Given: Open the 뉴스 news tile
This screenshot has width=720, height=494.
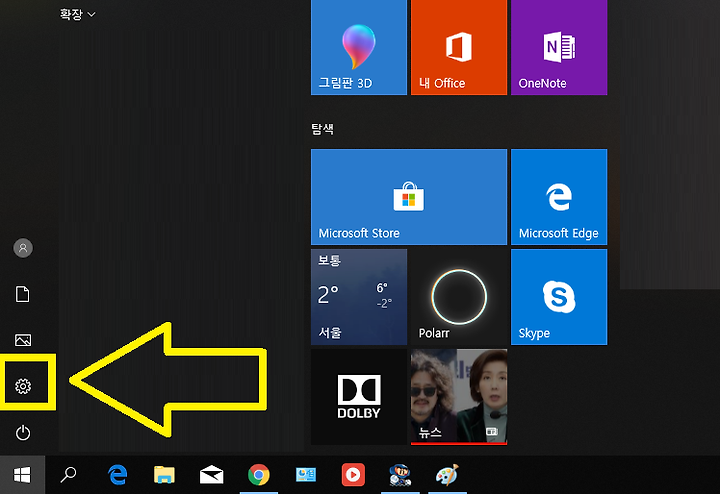Looking at the screenshot, I should tap(459, 397).
